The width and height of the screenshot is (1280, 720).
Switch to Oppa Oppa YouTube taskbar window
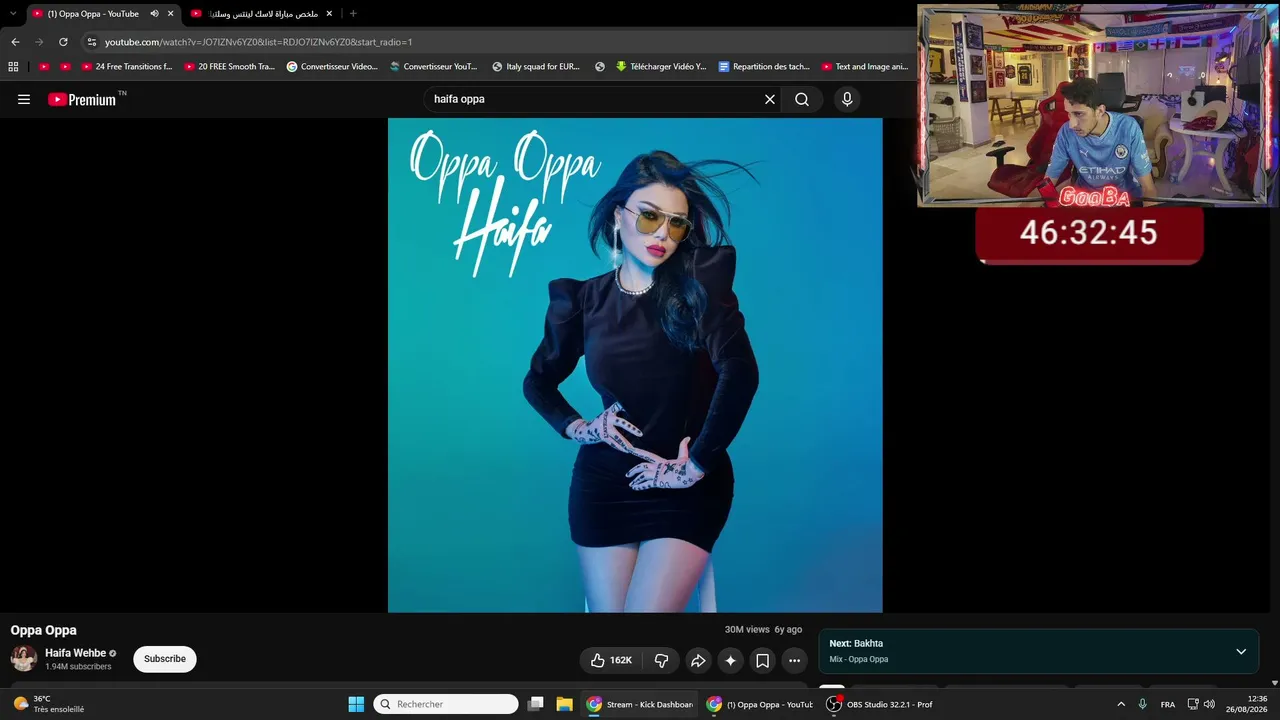[x=760, y=704]
